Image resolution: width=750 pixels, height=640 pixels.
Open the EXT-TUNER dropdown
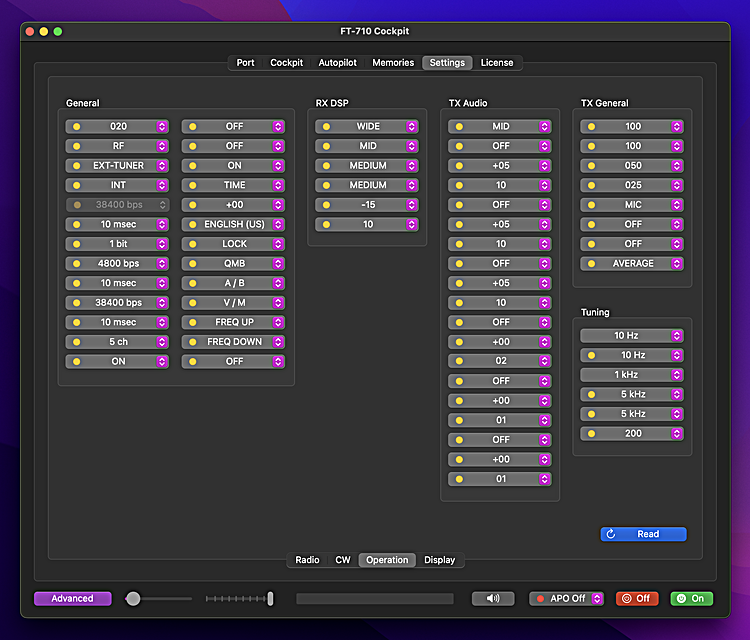117,166
